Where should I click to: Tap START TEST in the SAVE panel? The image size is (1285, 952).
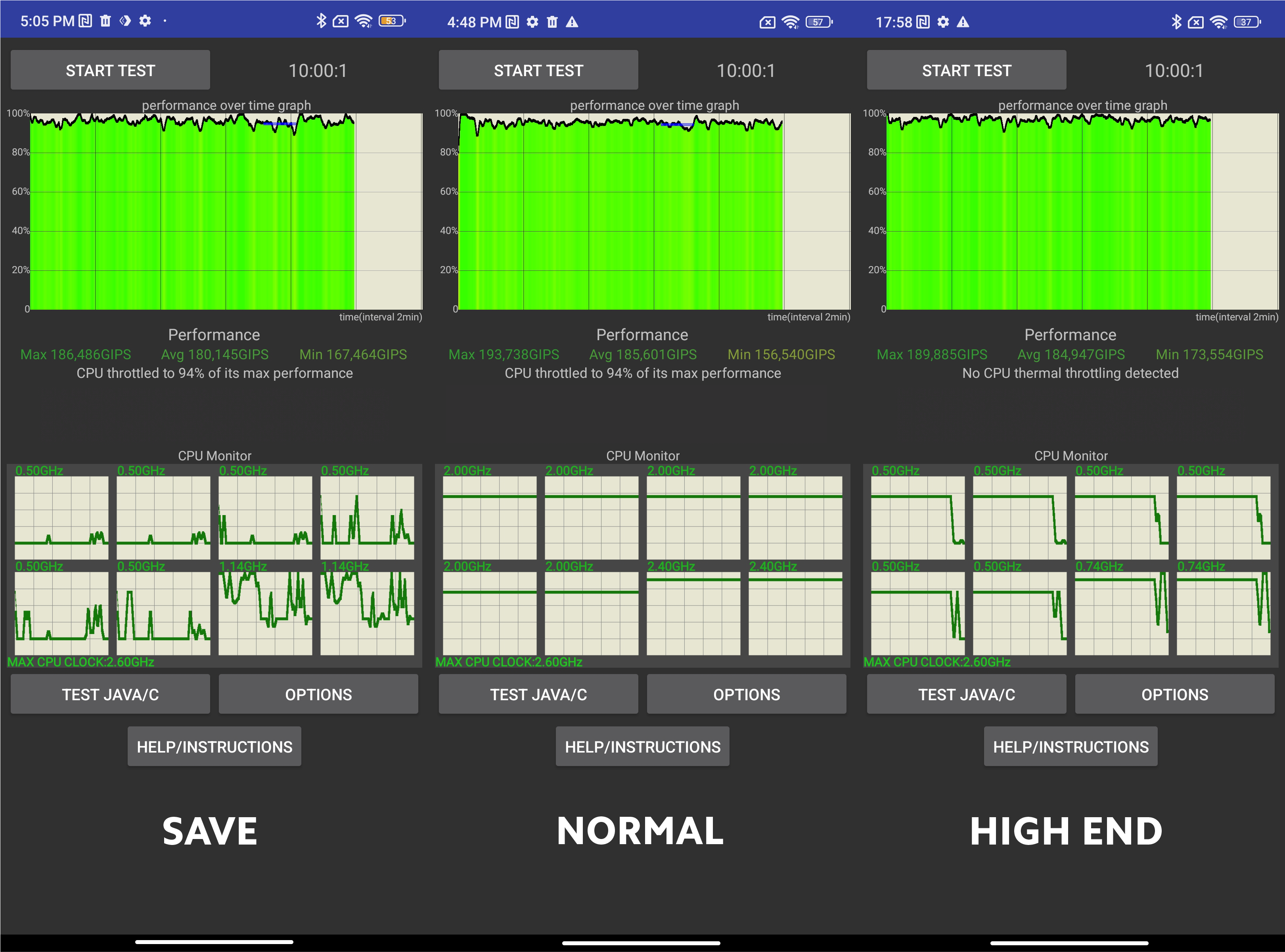point(110,70)
